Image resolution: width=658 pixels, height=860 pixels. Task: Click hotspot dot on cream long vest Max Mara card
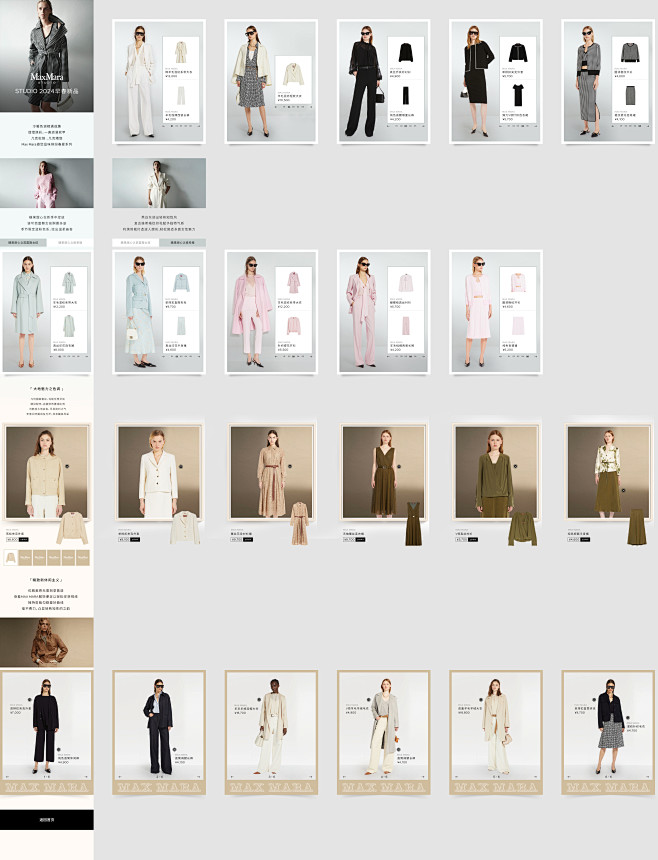click(257, 700)
